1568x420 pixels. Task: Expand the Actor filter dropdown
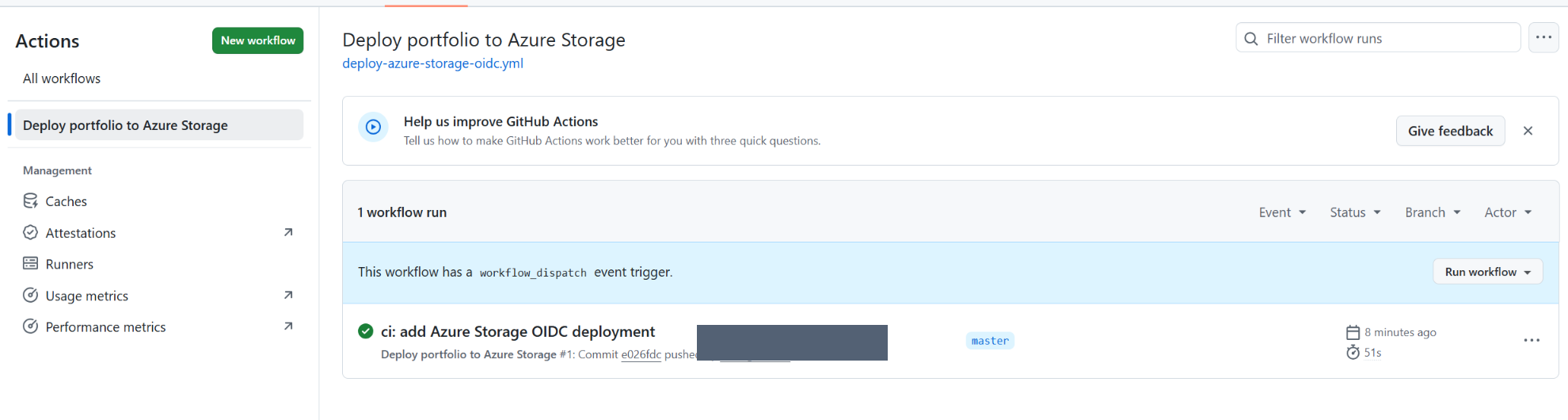click(1508, 212)
